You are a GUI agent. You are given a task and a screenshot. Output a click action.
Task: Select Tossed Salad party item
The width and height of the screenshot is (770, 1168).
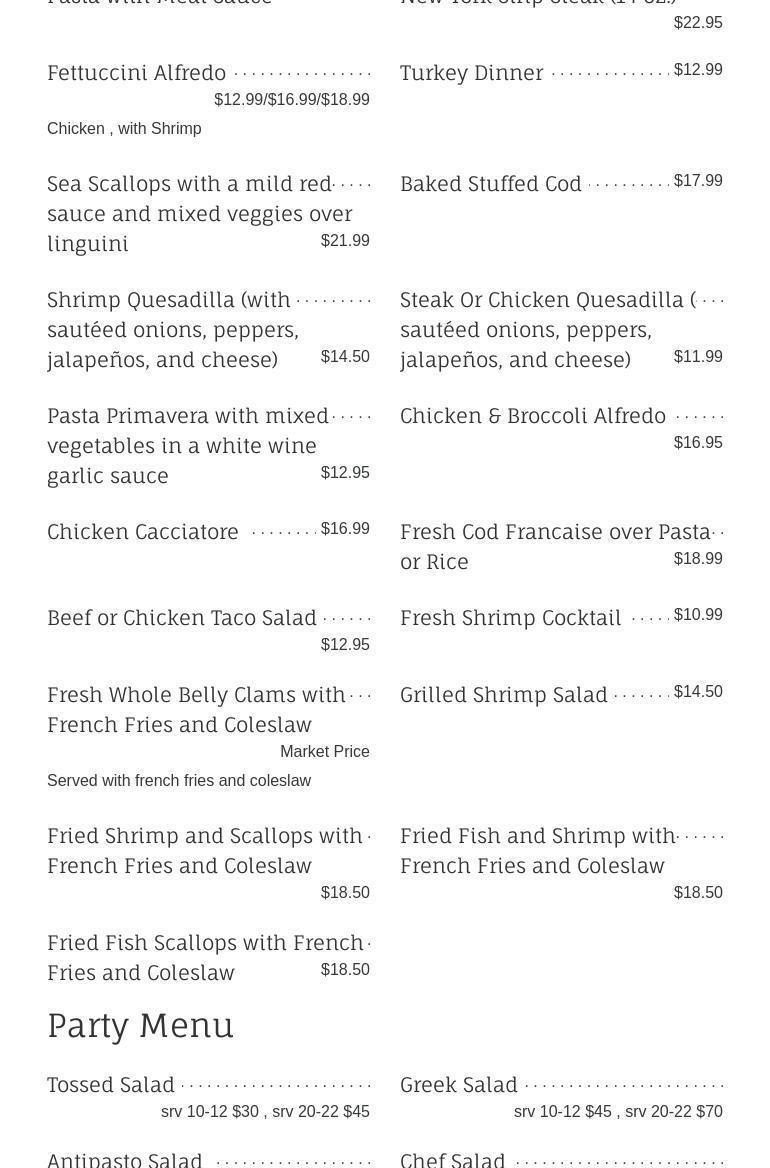[x=111, y=1085]
